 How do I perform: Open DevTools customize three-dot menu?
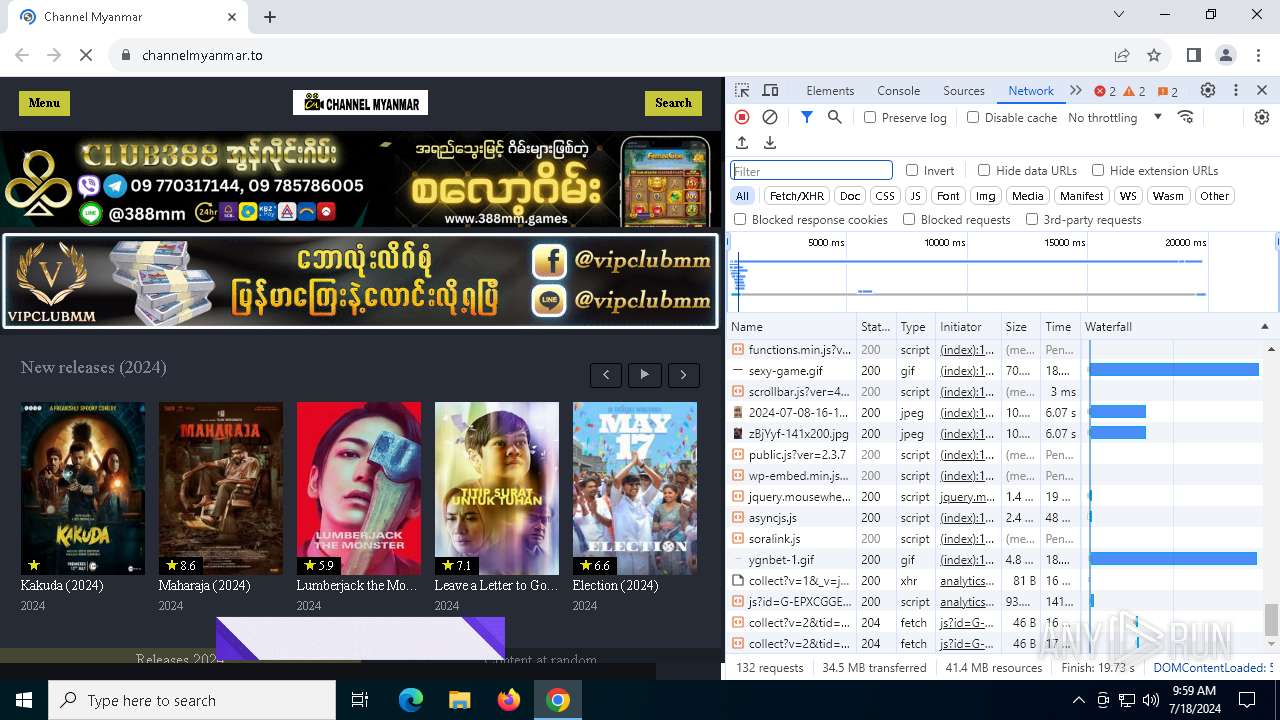click(x=1236, y=90)
